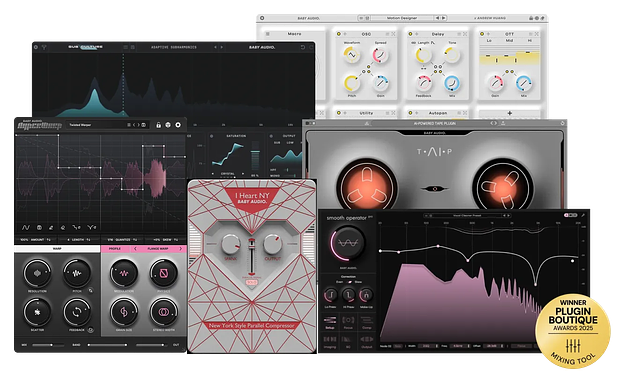Click the Amount value field in Hyperwarp
This screenshot has height=383, width=625.
pos(36,240)
